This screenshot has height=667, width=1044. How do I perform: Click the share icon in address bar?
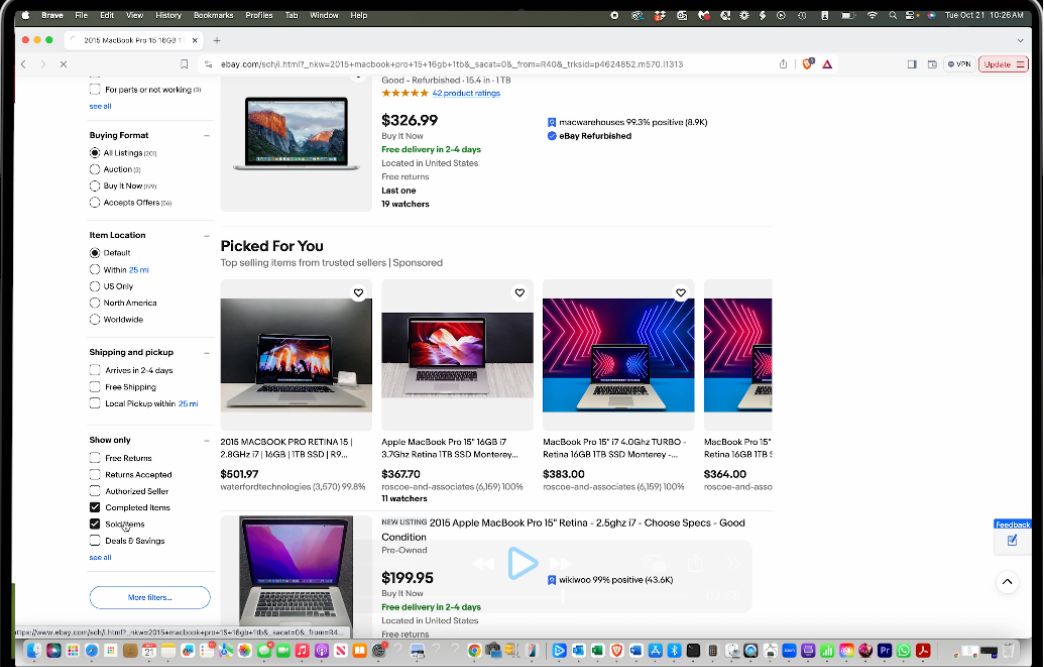(x=783, y=64)
